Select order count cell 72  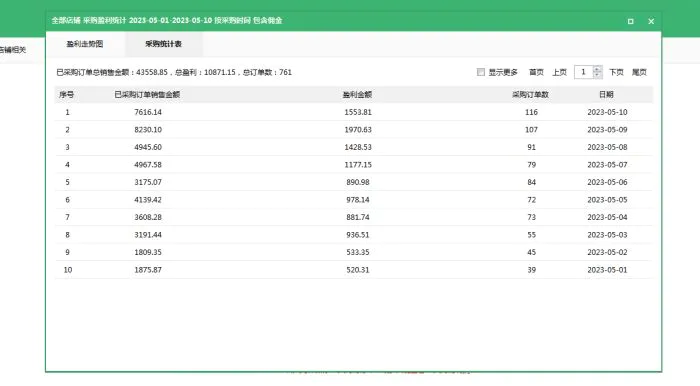pos(531,199)
